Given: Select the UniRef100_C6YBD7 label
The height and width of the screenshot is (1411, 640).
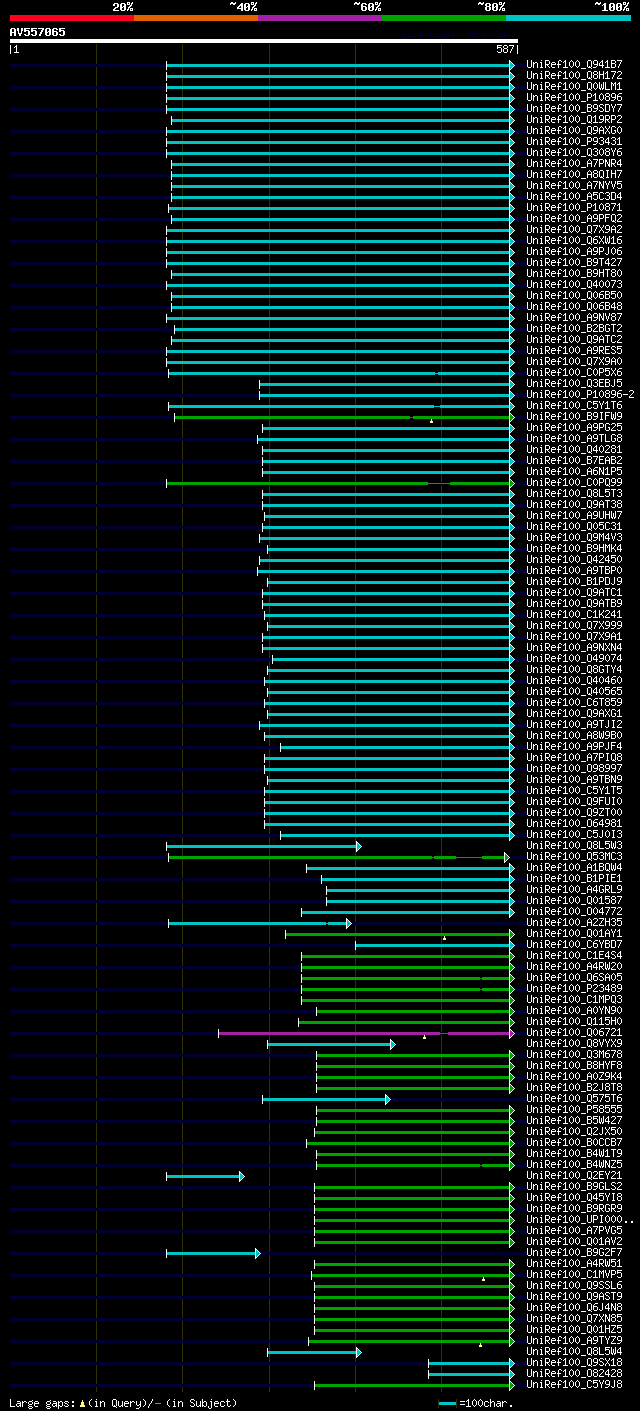Looking at the screenshot, I should [574, 944].
